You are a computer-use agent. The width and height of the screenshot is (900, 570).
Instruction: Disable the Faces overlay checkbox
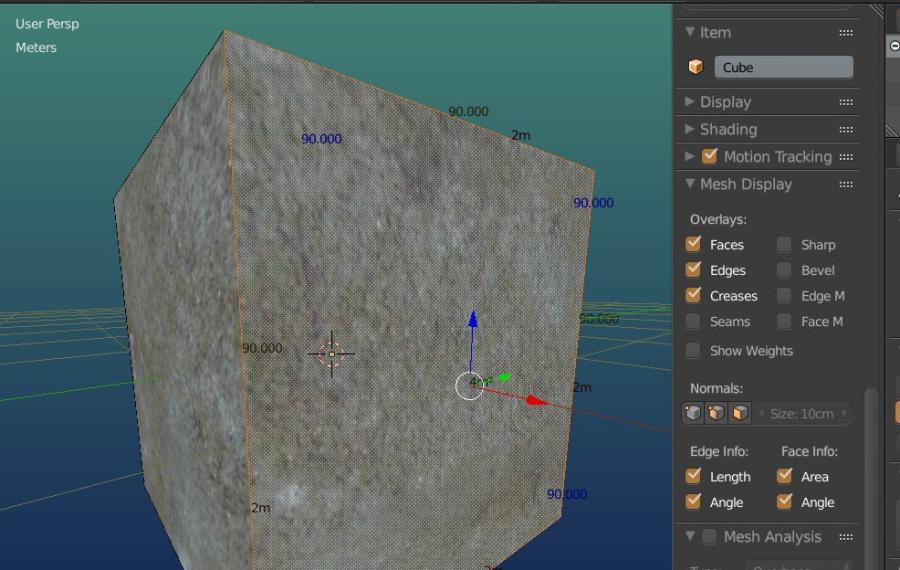pyautogui.click(x=693, y=245)
